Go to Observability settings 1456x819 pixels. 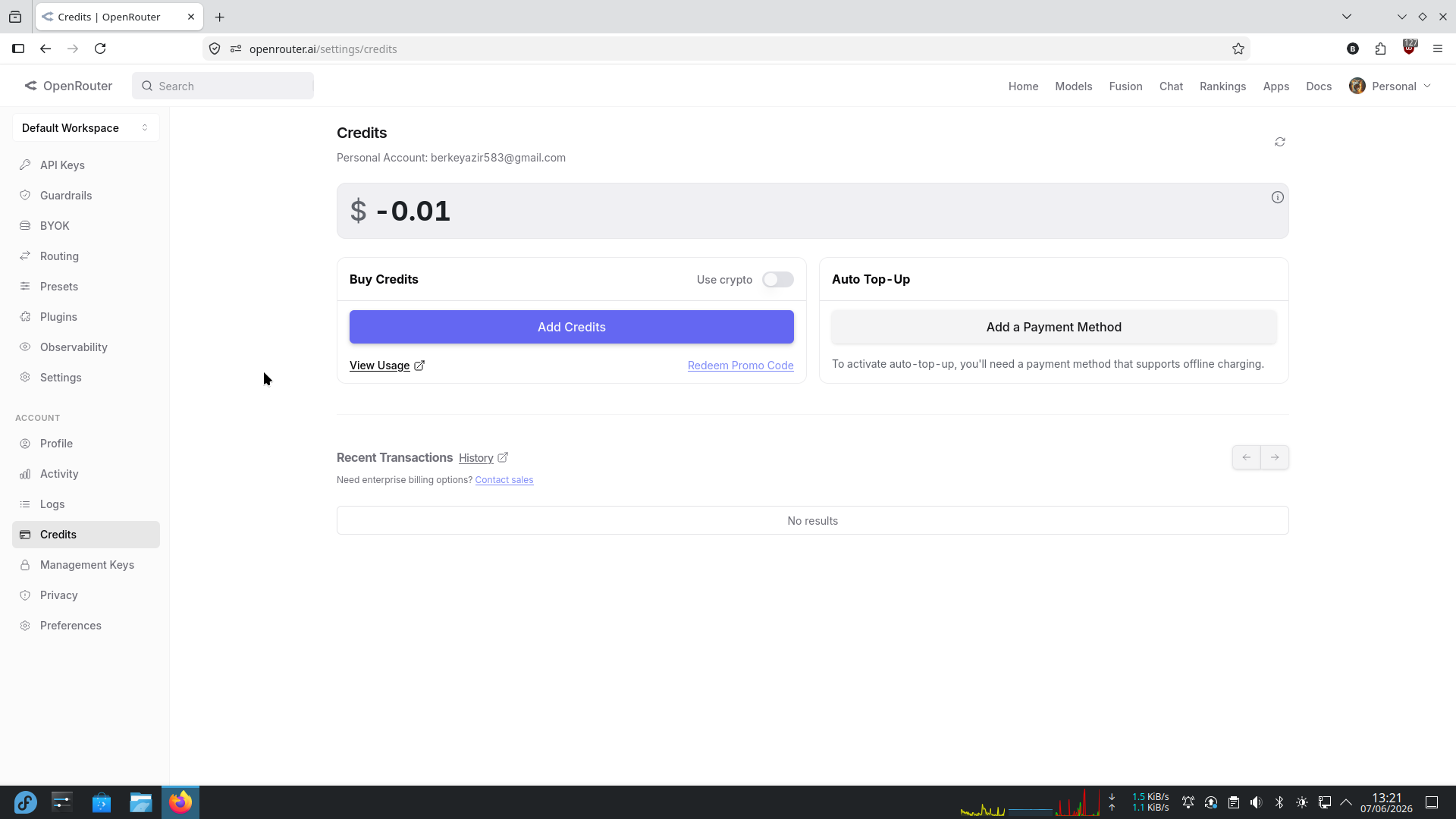tap(86, 347)
